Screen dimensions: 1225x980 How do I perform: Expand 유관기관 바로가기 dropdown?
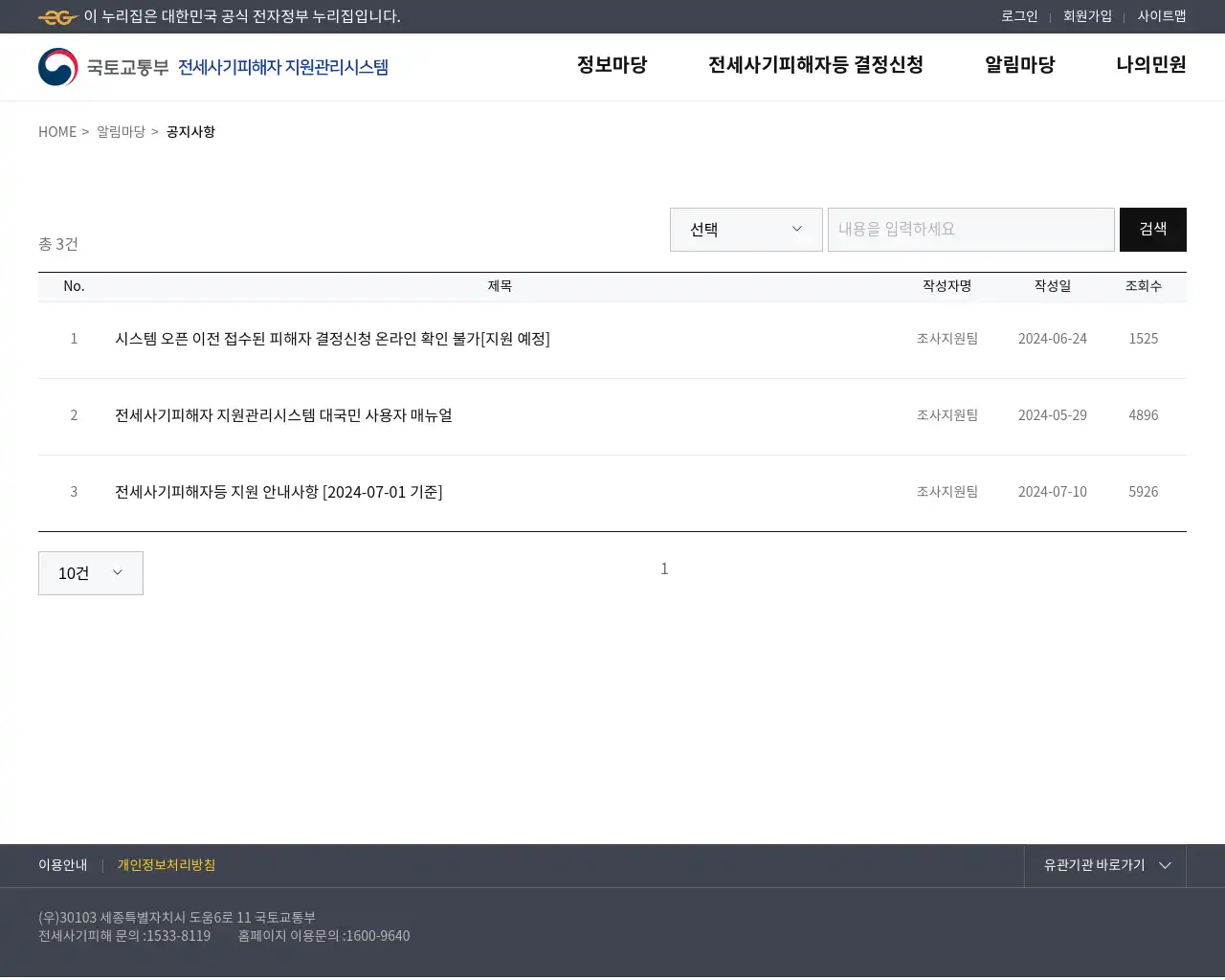(x=1105, y=865)
